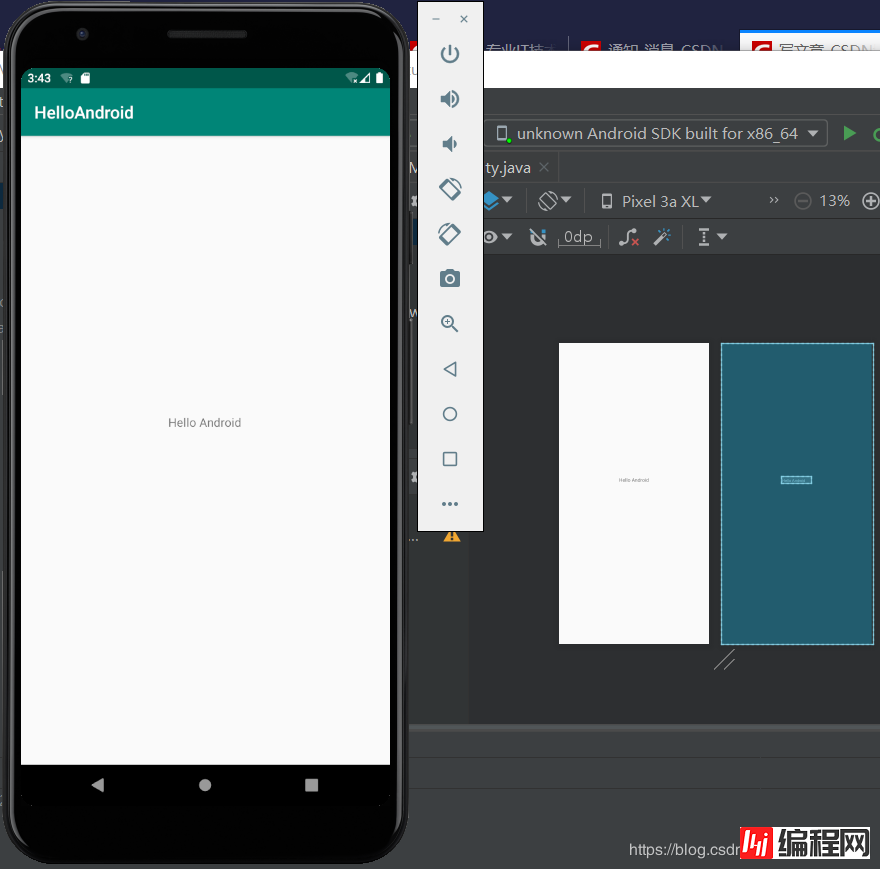Zoom in the layout design preview
Screen dimensions: 880x869
point(870,200)
